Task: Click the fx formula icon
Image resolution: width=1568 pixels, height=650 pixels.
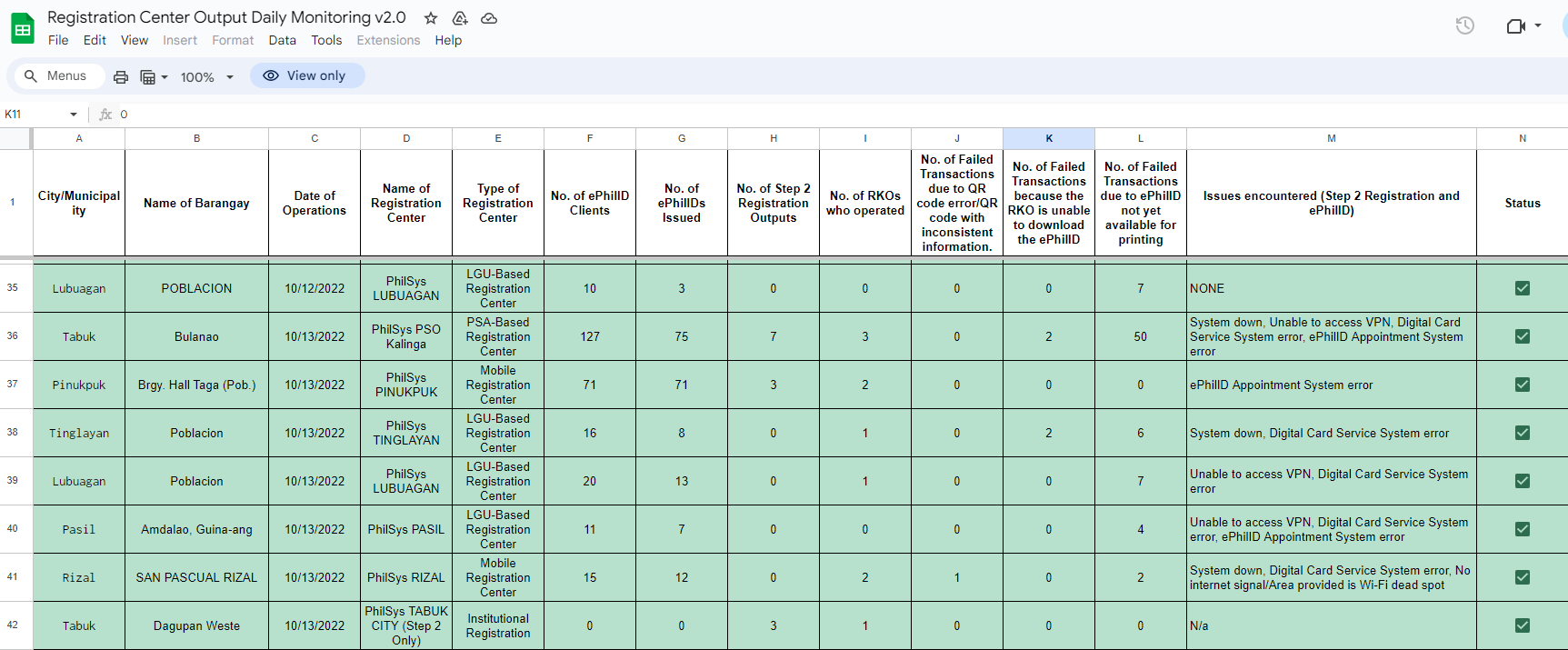Action: (105, 115)
